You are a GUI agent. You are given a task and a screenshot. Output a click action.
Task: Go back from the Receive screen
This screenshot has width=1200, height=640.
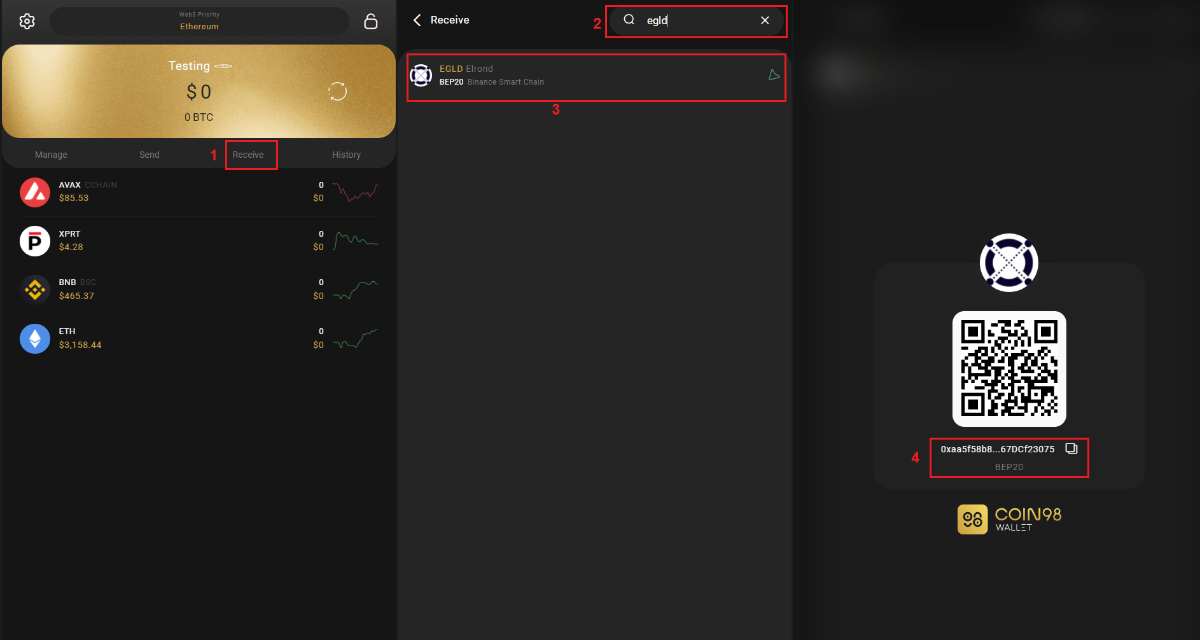tap(417, 20)
